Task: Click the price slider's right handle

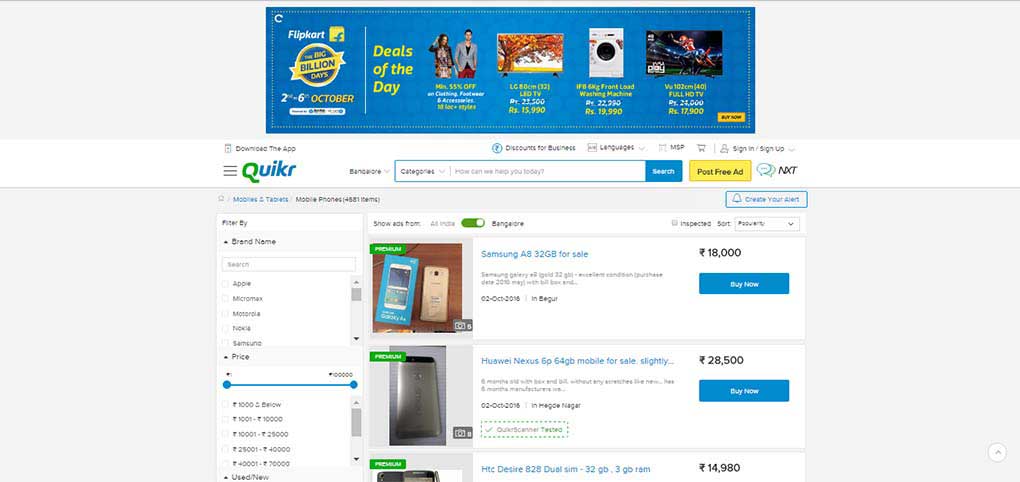Action: (354, 384)
